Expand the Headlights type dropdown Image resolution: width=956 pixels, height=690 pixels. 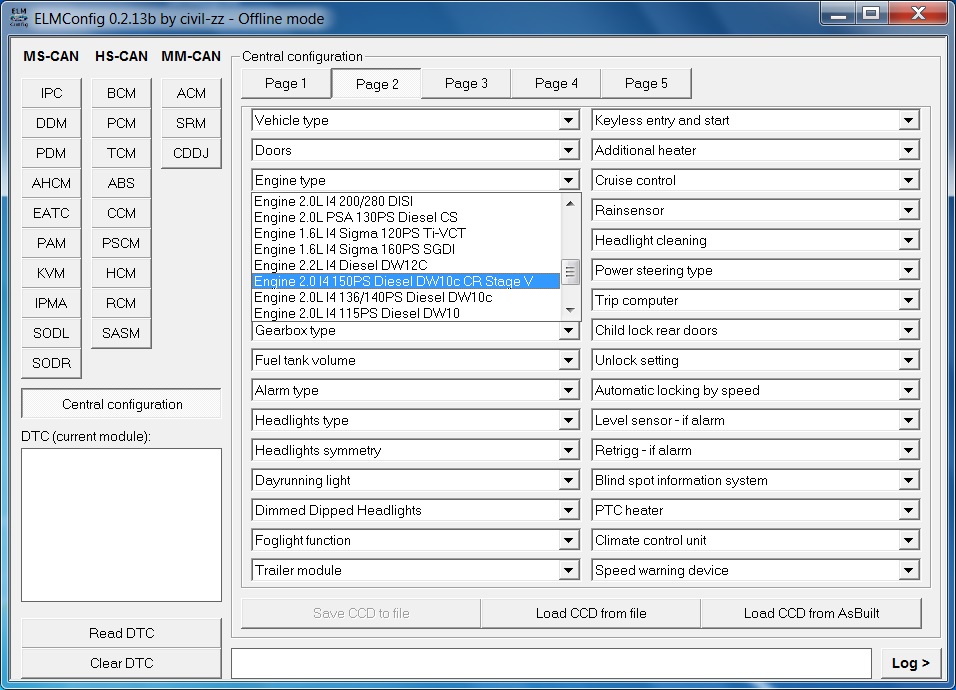[x=569, y=421]
